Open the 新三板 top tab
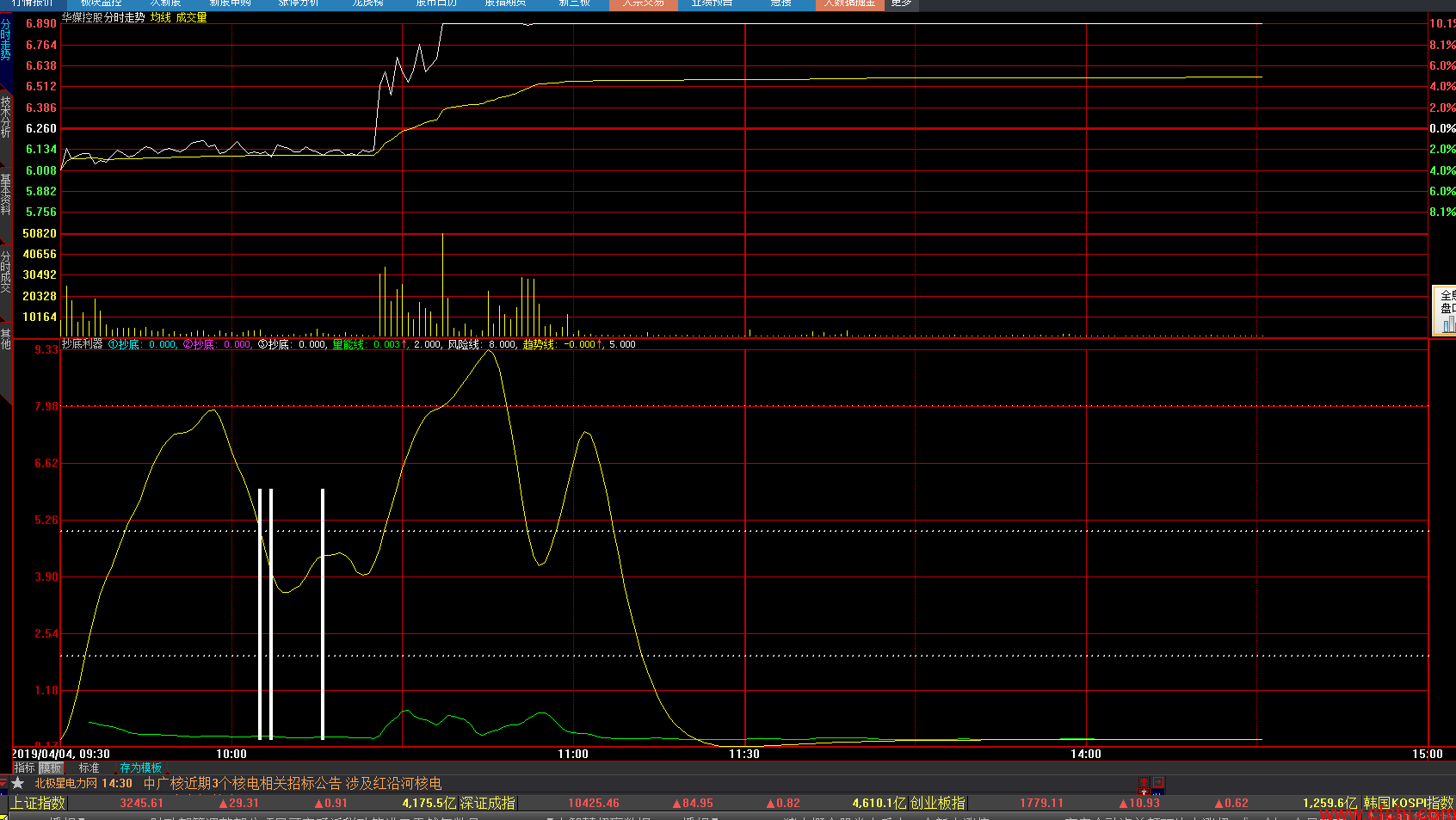Viewport: 1456px width, 820px height. (x=574, y=3)
